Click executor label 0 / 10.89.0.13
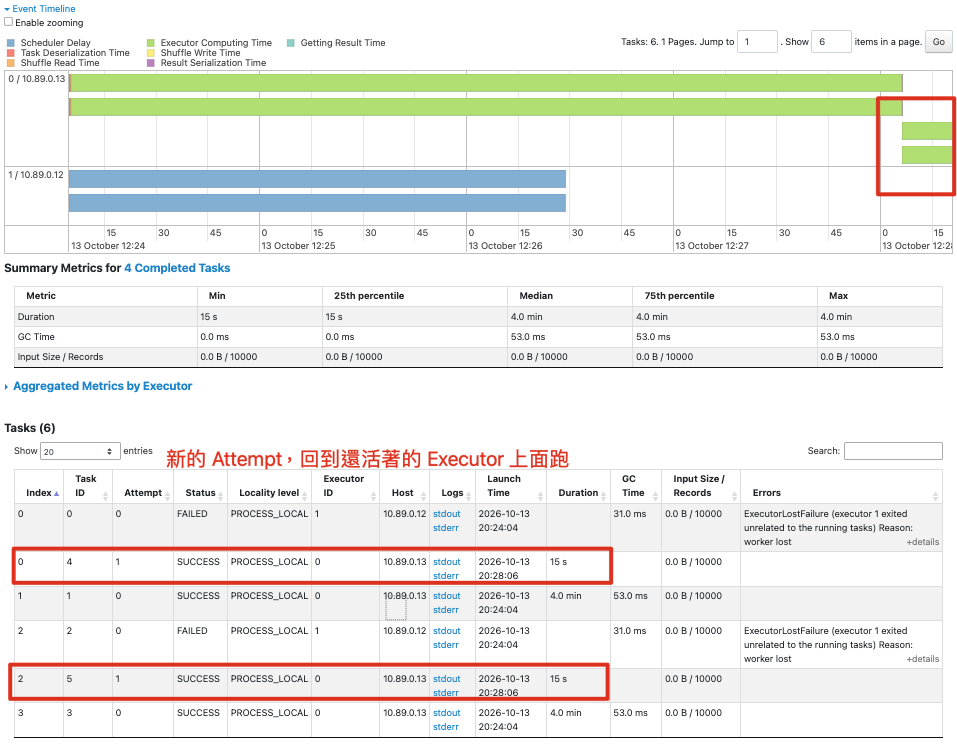Image resolution: width=957 pixels, height=744 pixels. tap(37, 79)
